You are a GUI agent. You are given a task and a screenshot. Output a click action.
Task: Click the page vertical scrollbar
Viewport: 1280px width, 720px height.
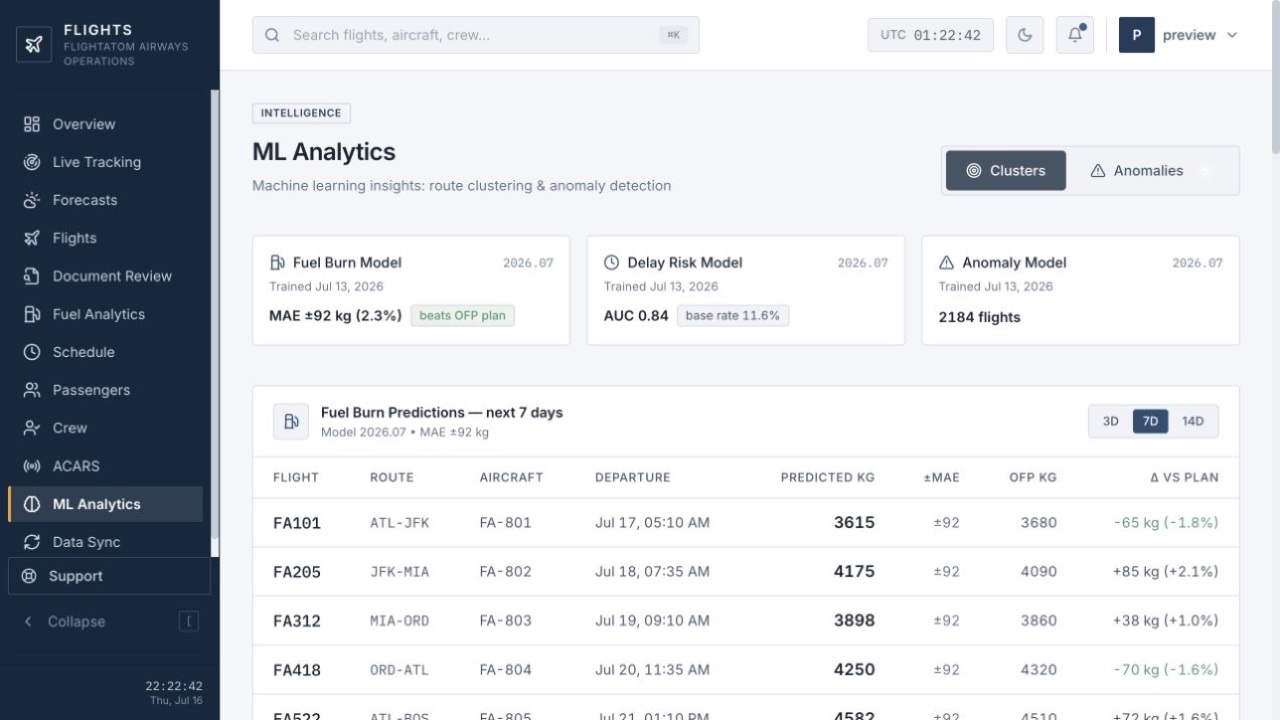pos(1275,77)
